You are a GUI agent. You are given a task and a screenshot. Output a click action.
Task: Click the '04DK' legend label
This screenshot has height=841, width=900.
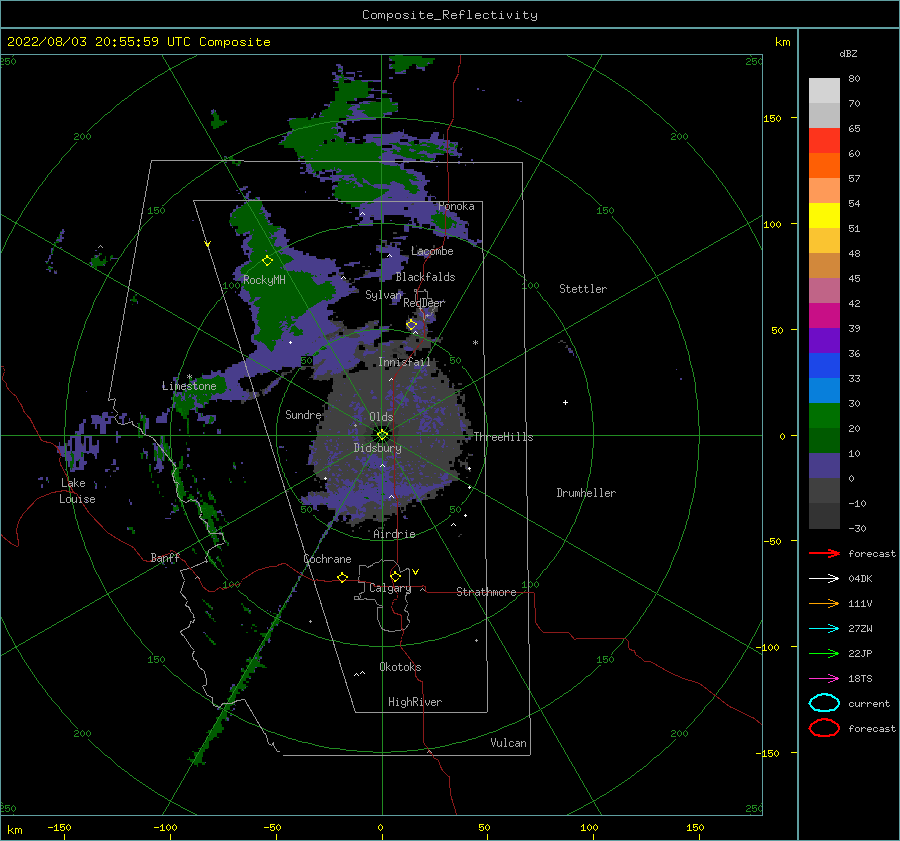(x=860, y=578)
